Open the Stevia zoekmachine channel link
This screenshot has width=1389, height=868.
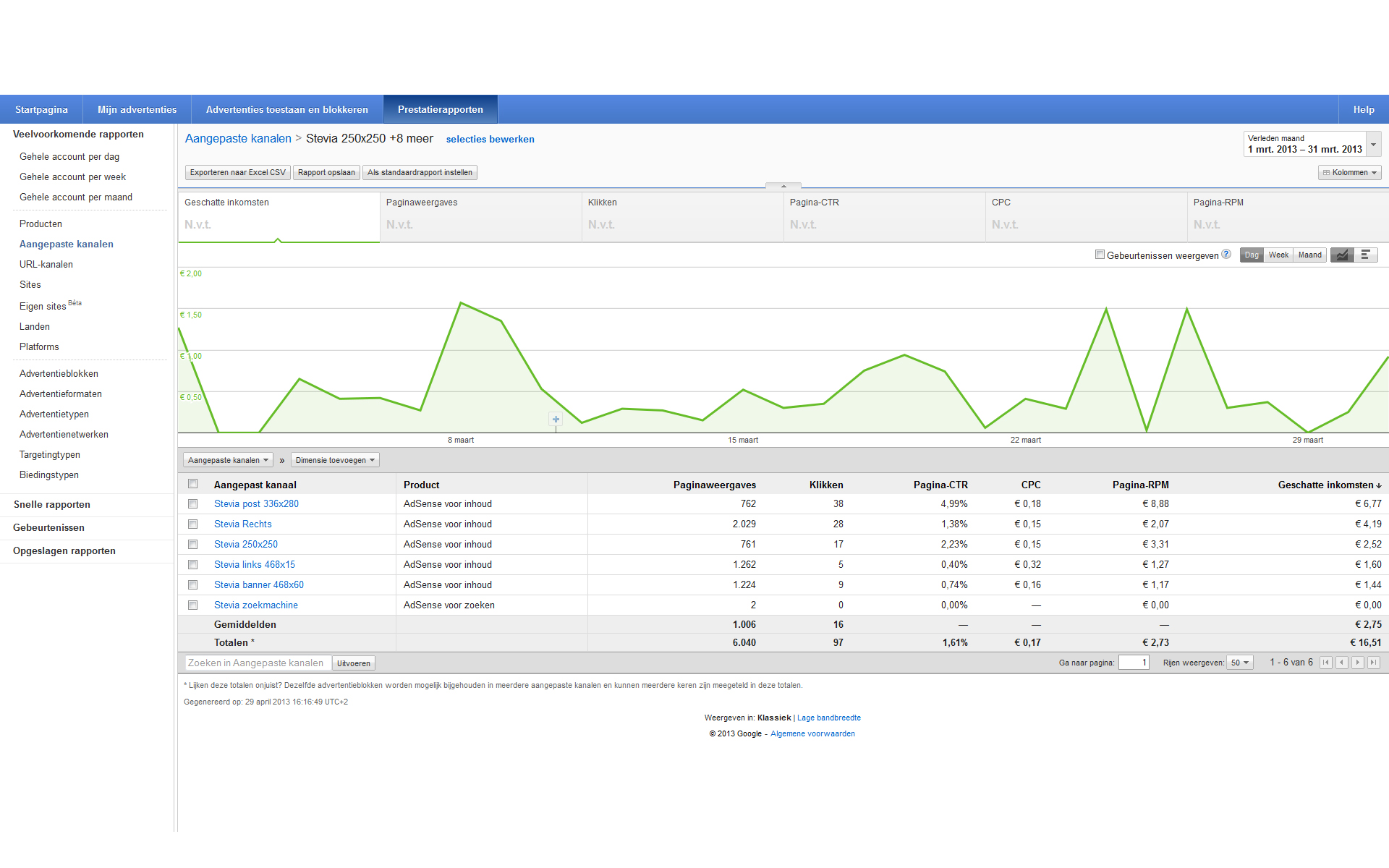pyautogui.click(x=256, y=605)
